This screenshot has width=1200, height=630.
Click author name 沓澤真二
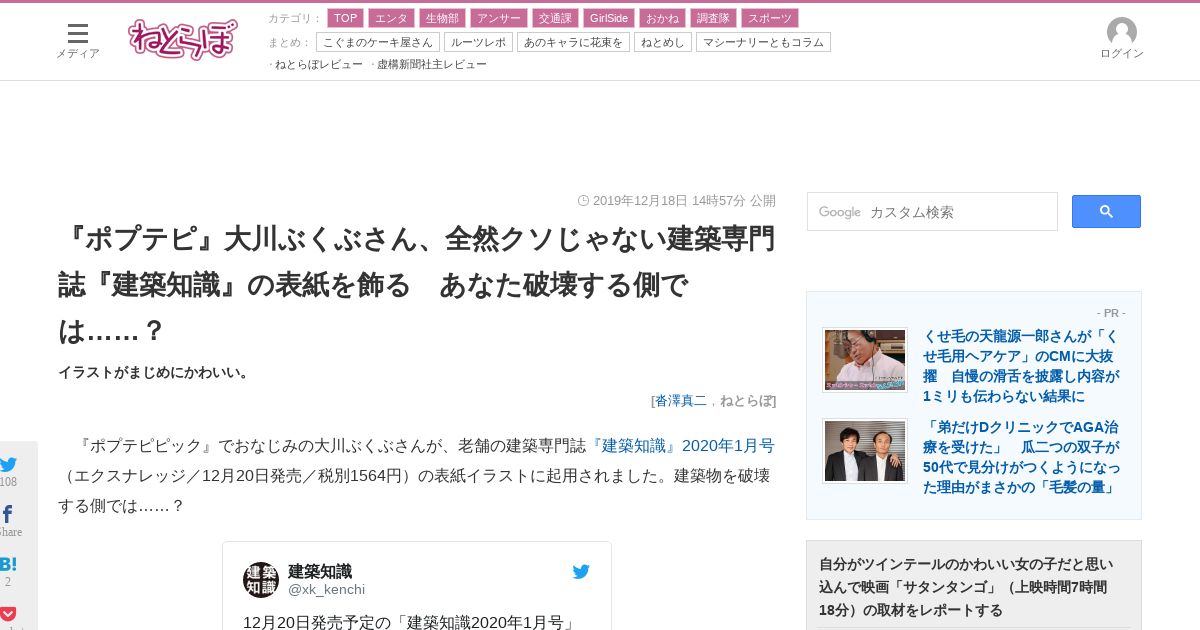(x=681, y=401)
